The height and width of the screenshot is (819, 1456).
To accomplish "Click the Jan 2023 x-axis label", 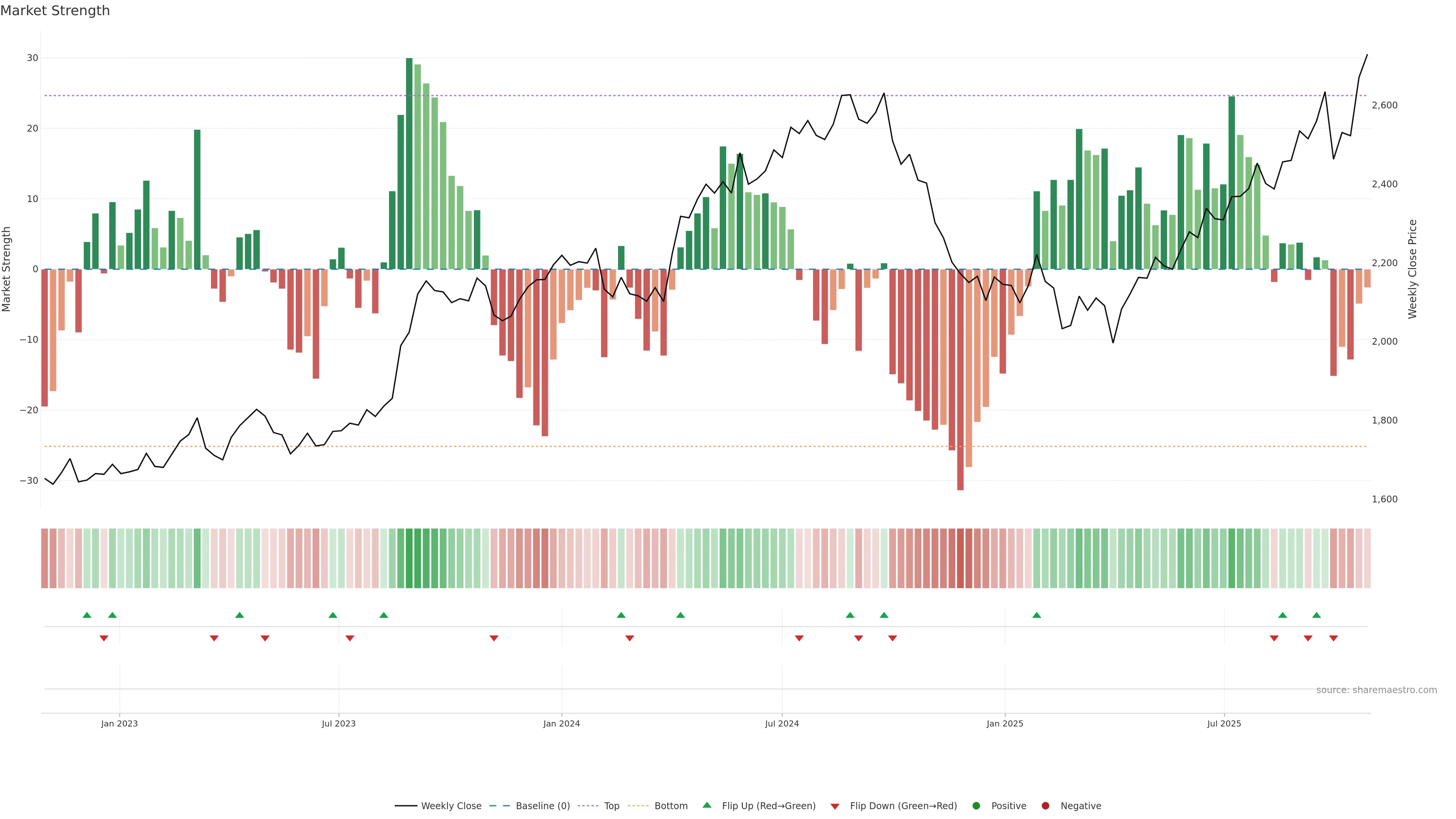I will click(119, 723).
